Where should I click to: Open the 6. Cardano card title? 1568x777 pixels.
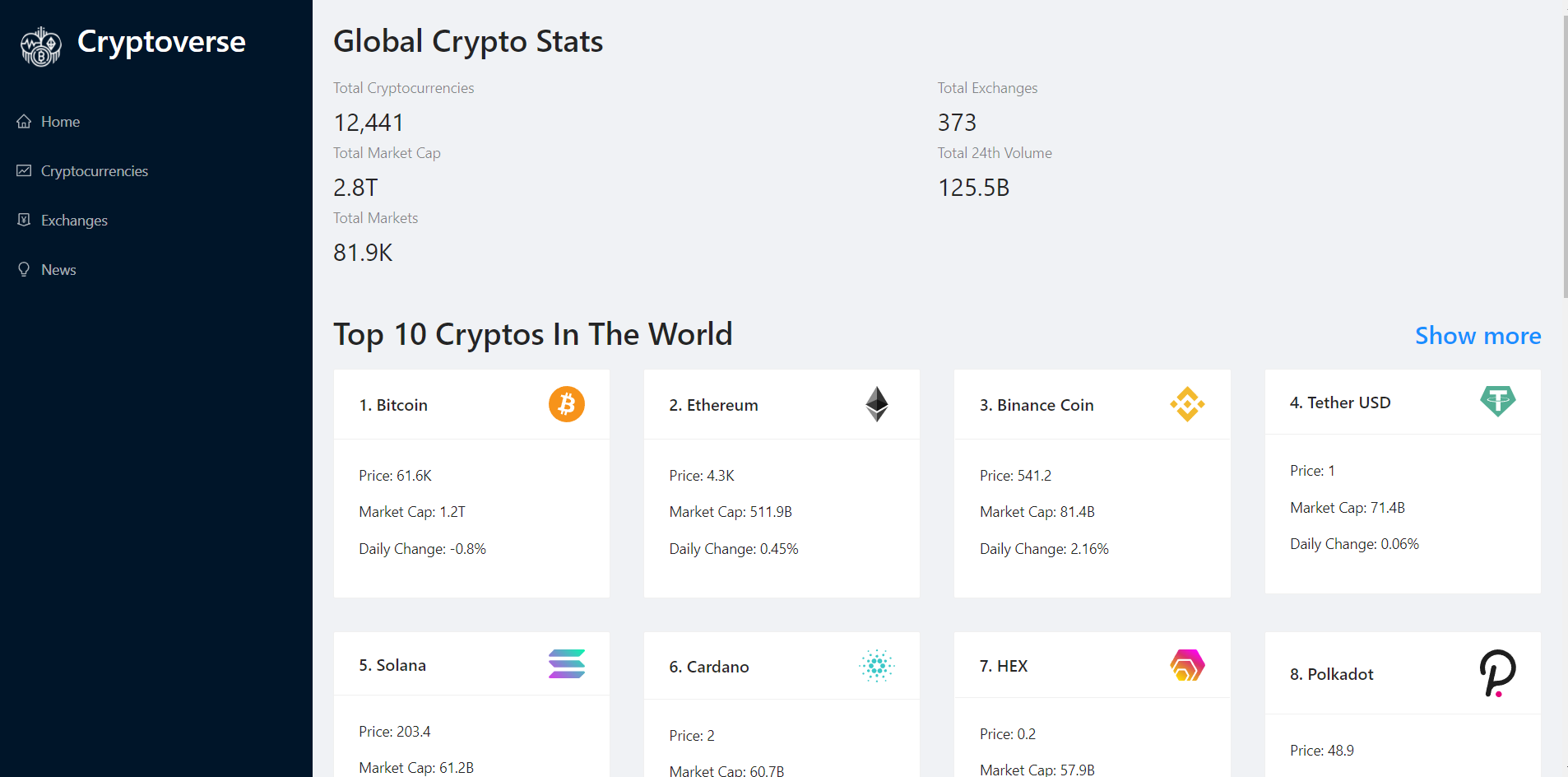(709, 667)
